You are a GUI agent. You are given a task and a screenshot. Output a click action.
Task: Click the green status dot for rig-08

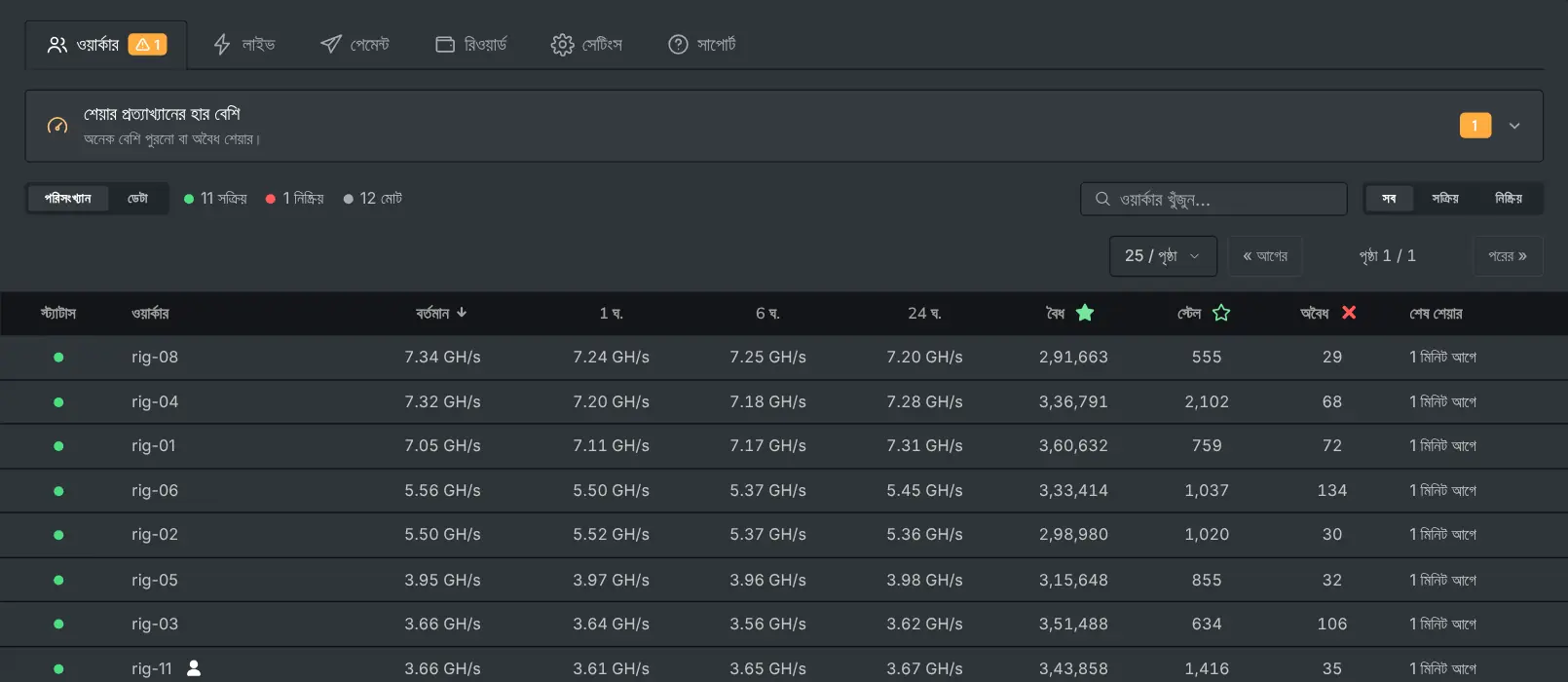(58, 358)
